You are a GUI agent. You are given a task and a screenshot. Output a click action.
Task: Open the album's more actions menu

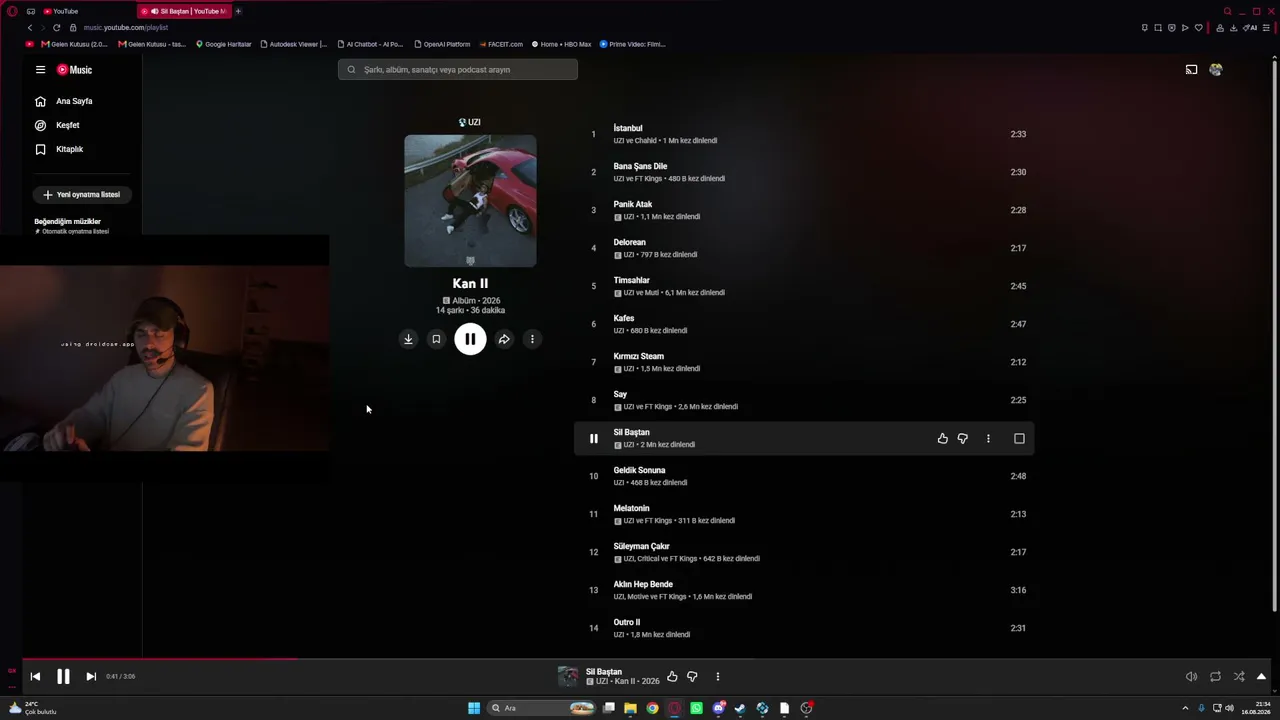pyautogui.click(x=532, y=339)
